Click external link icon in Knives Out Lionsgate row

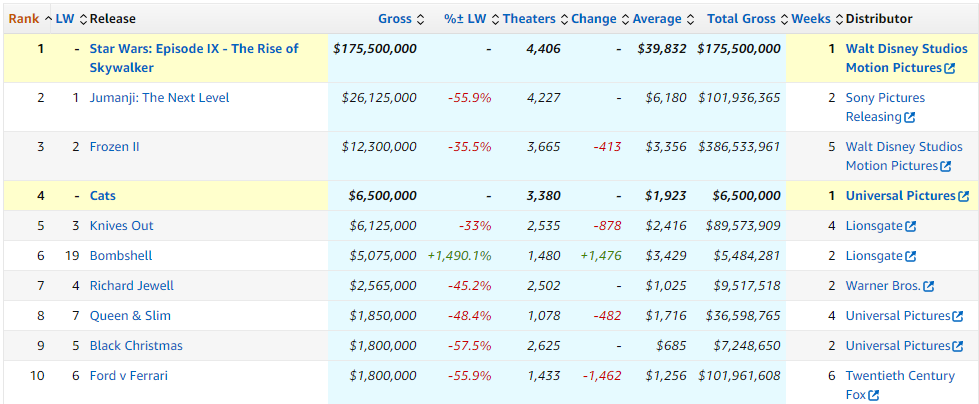910,226
